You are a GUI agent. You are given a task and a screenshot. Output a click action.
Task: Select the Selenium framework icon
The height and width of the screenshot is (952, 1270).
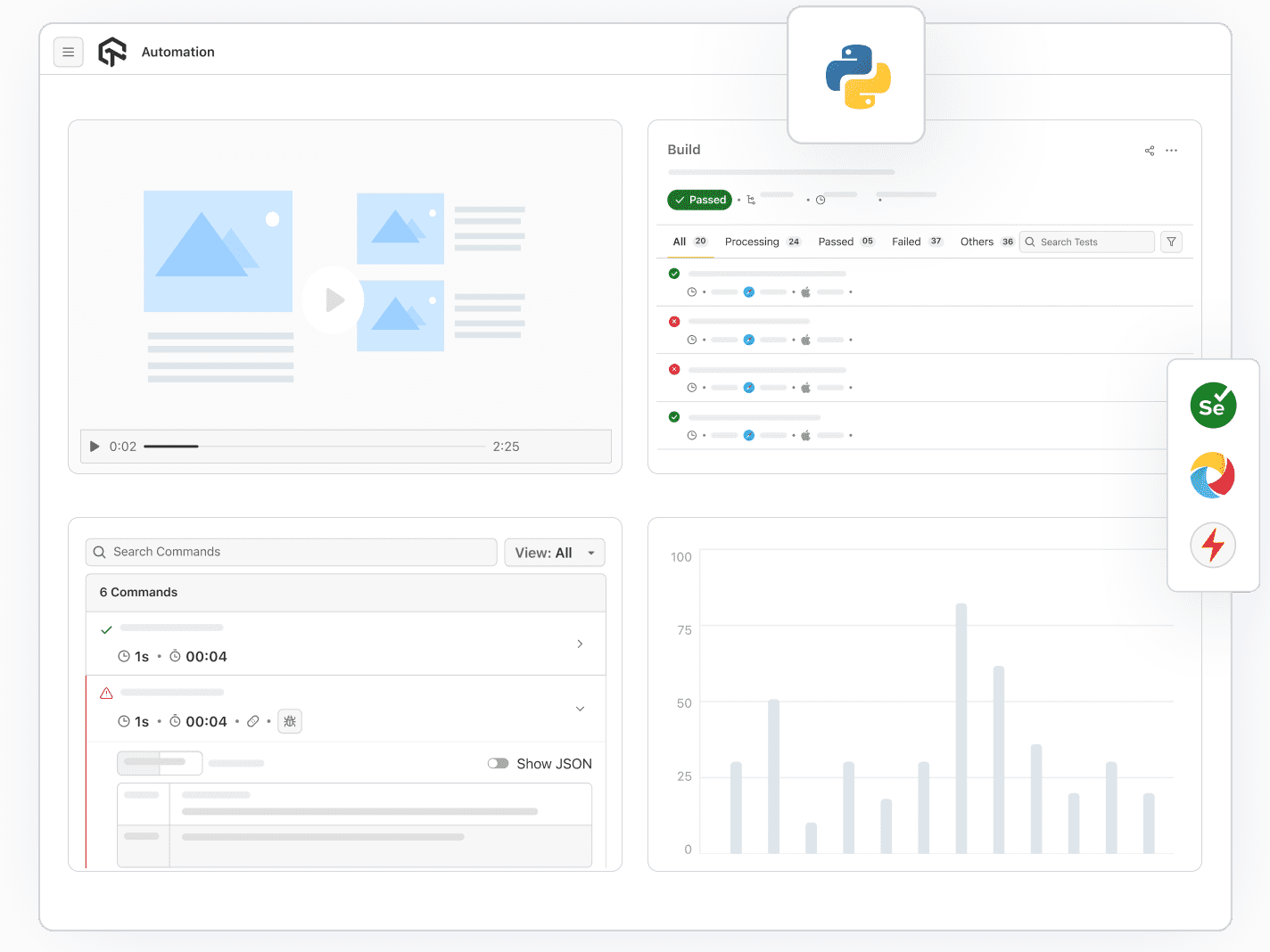pyautogui.click(x=1212, y=406)
